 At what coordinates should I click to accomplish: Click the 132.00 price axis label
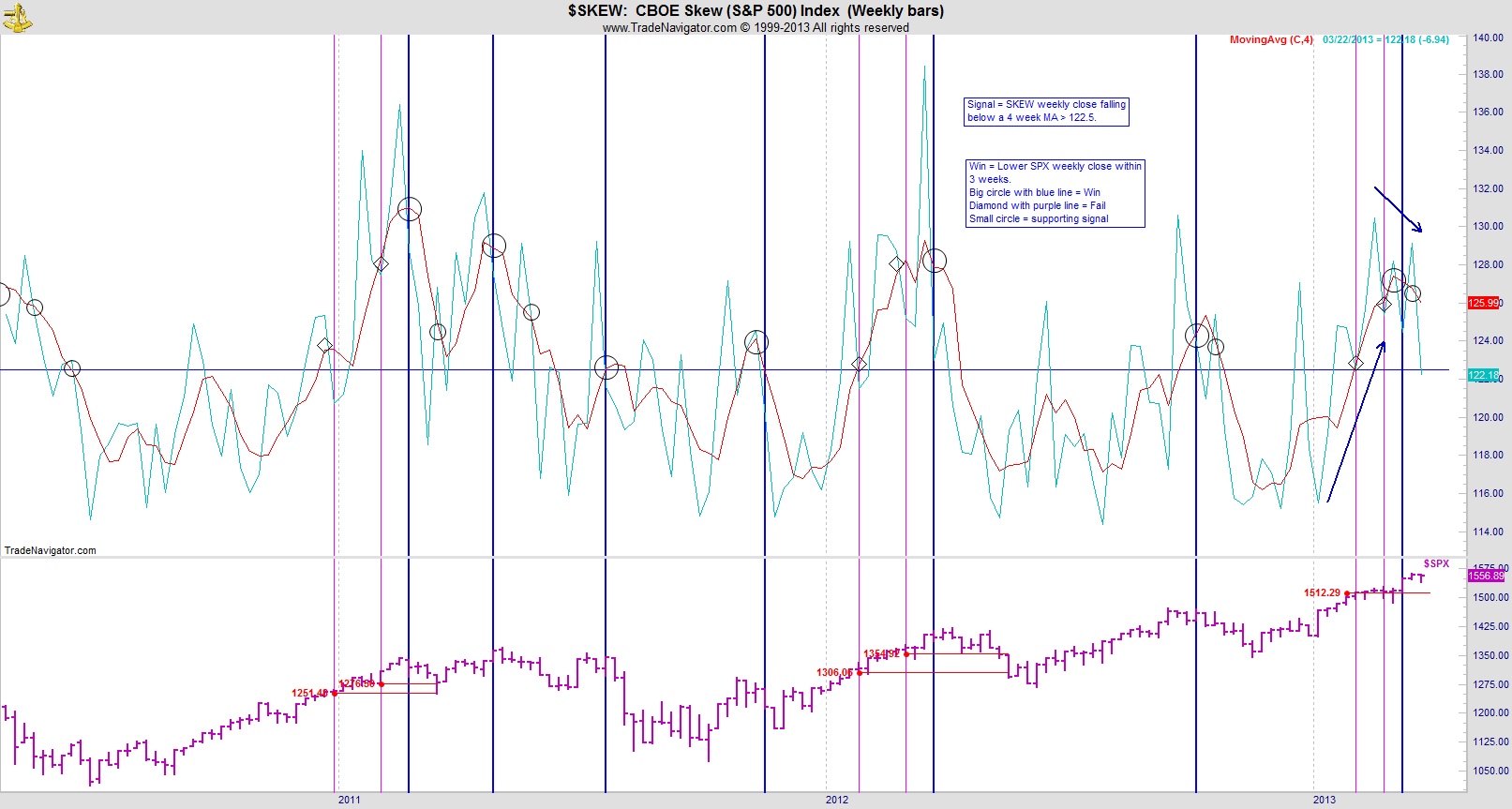(x=1489, y=188)
